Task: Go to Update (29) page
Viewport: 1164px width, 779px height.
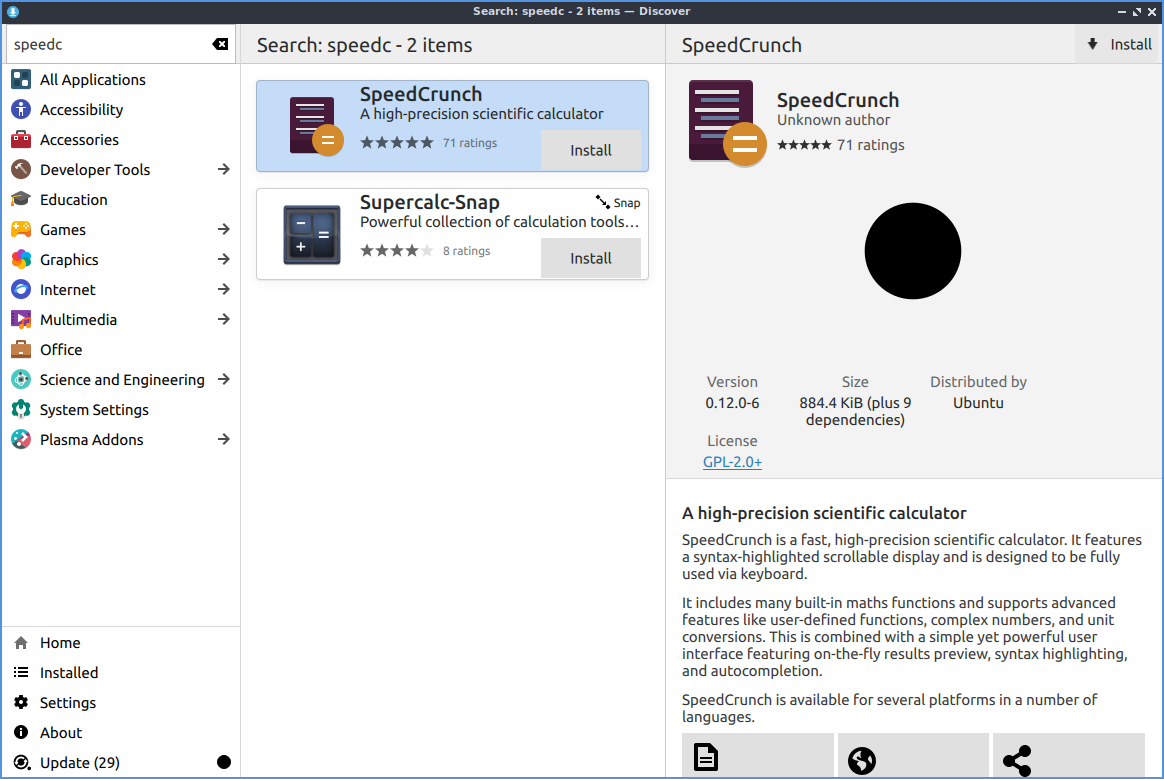Action: point(79,763)
